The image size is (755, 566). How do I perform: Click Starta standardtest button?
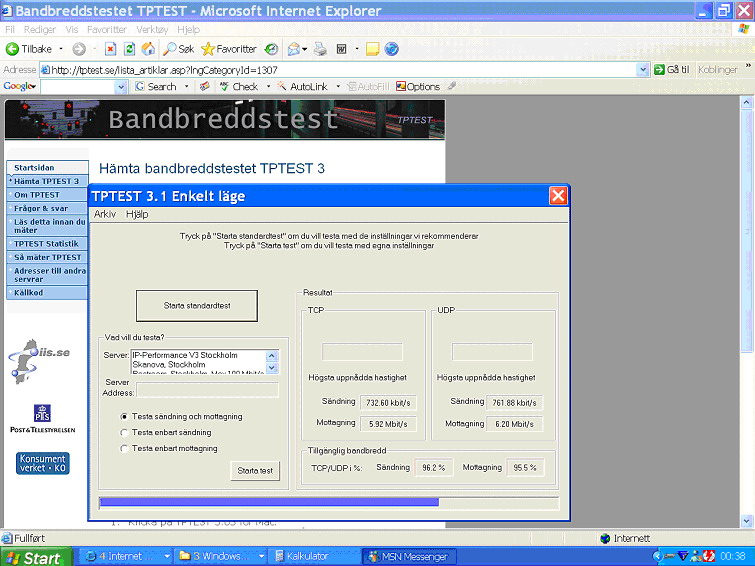click(x=196, y=305)
